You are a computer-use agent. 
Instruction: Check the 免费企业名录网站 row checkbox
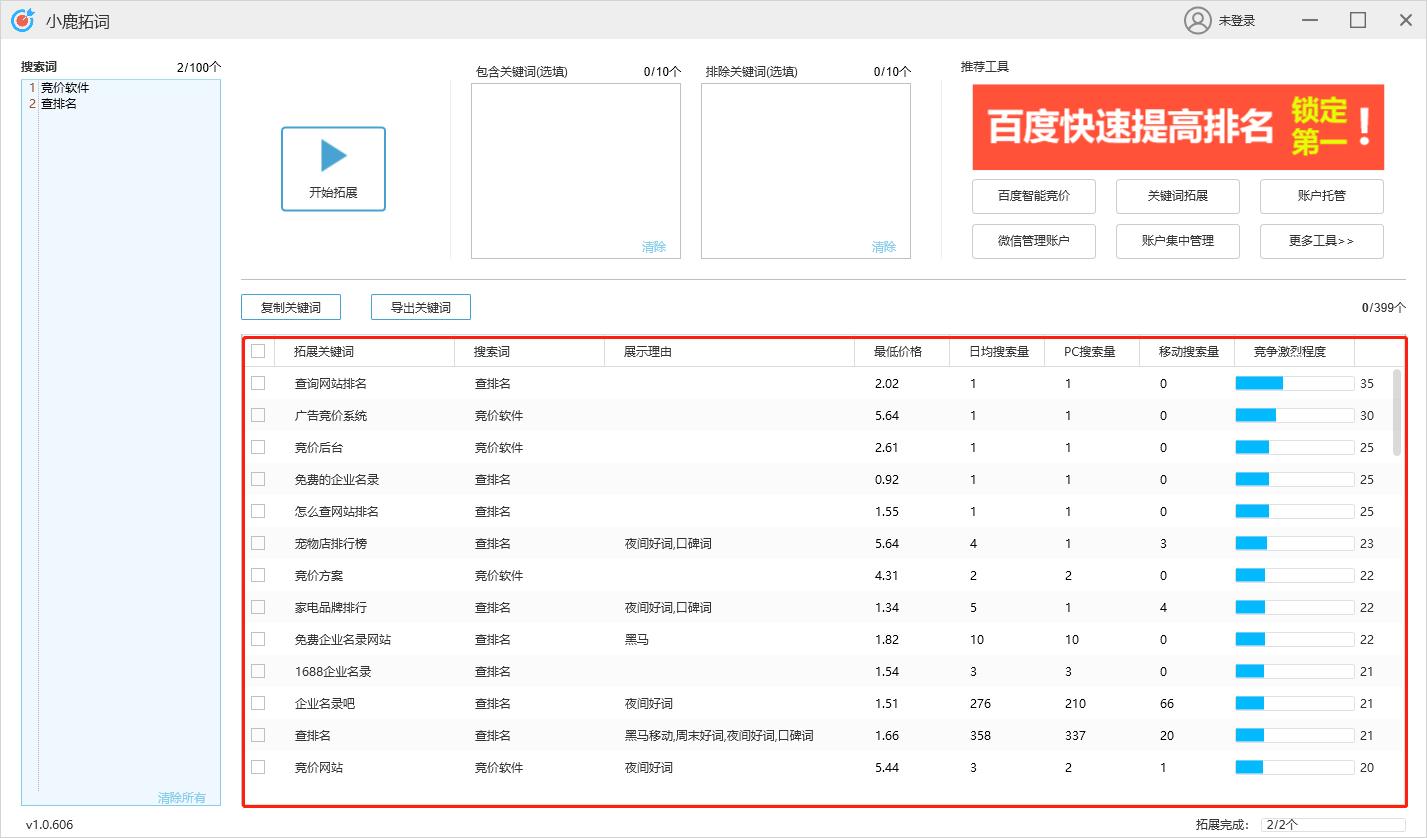[258, 639]
